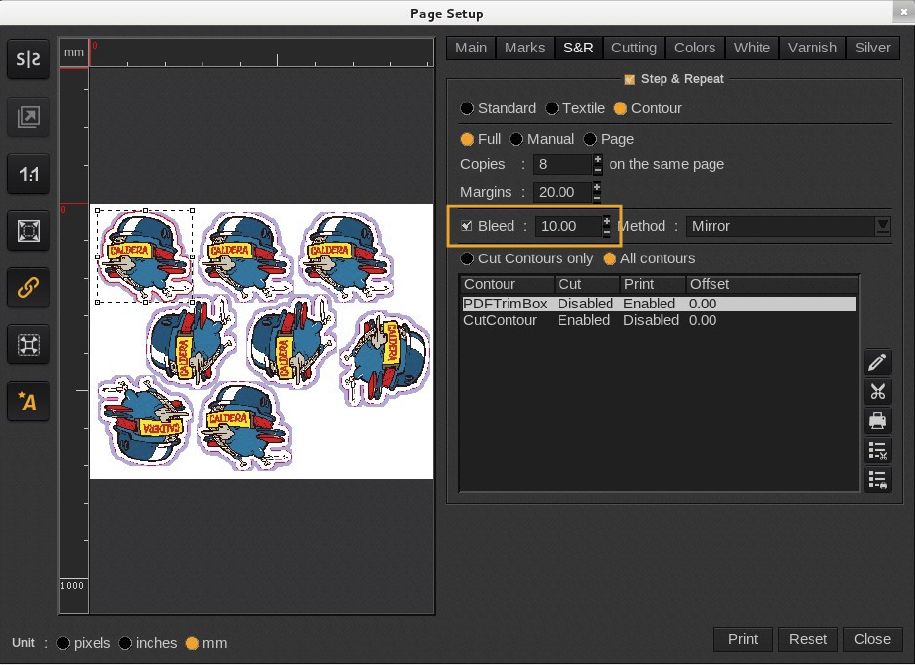Image resolution: width=915 pixels, height=665 pixels.
Task: Set unit to pixels
Action: point(63,643)
